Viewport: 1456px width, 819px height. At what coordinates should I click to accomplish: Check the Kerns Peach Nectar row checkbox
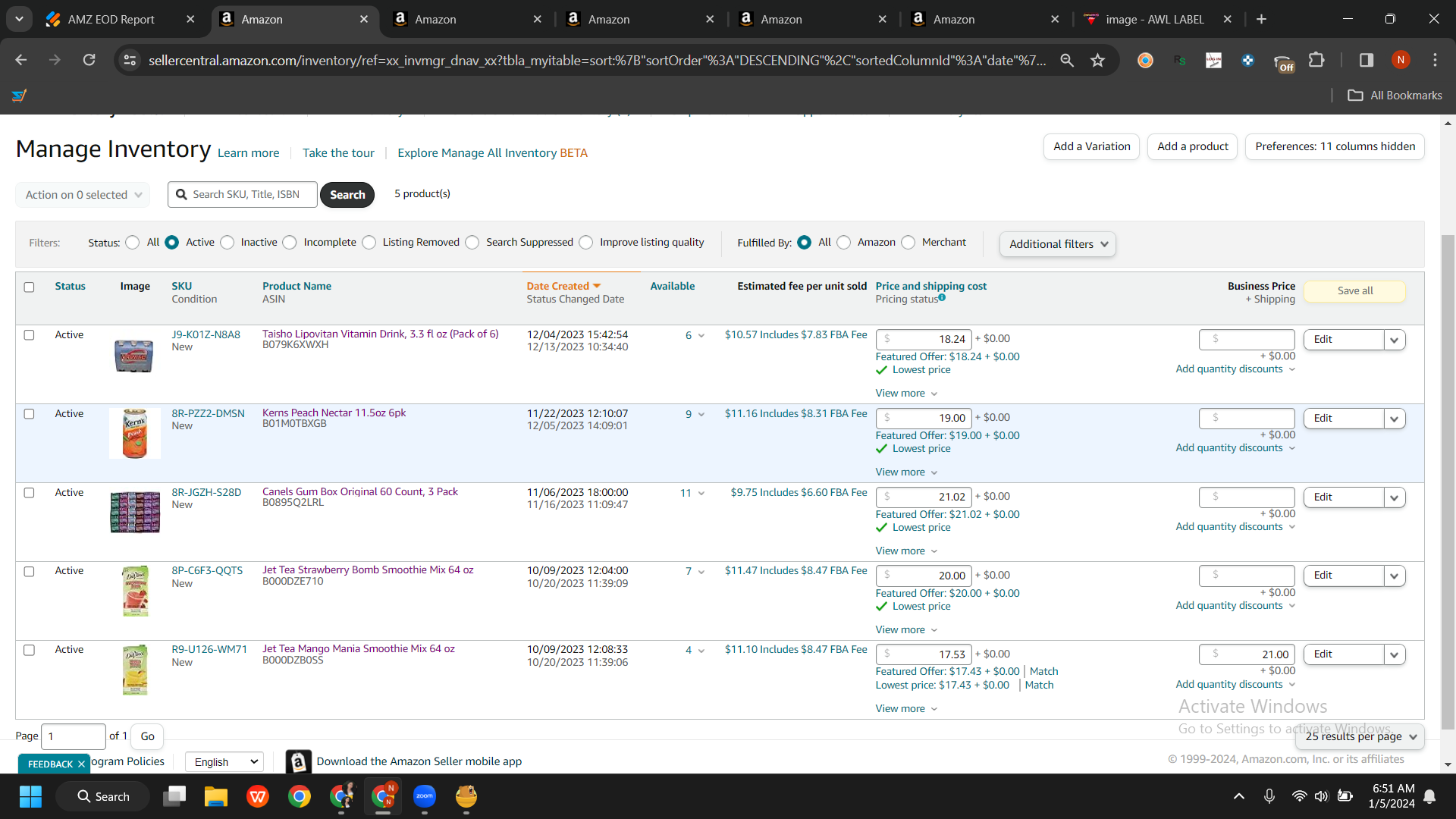(29, 414)
